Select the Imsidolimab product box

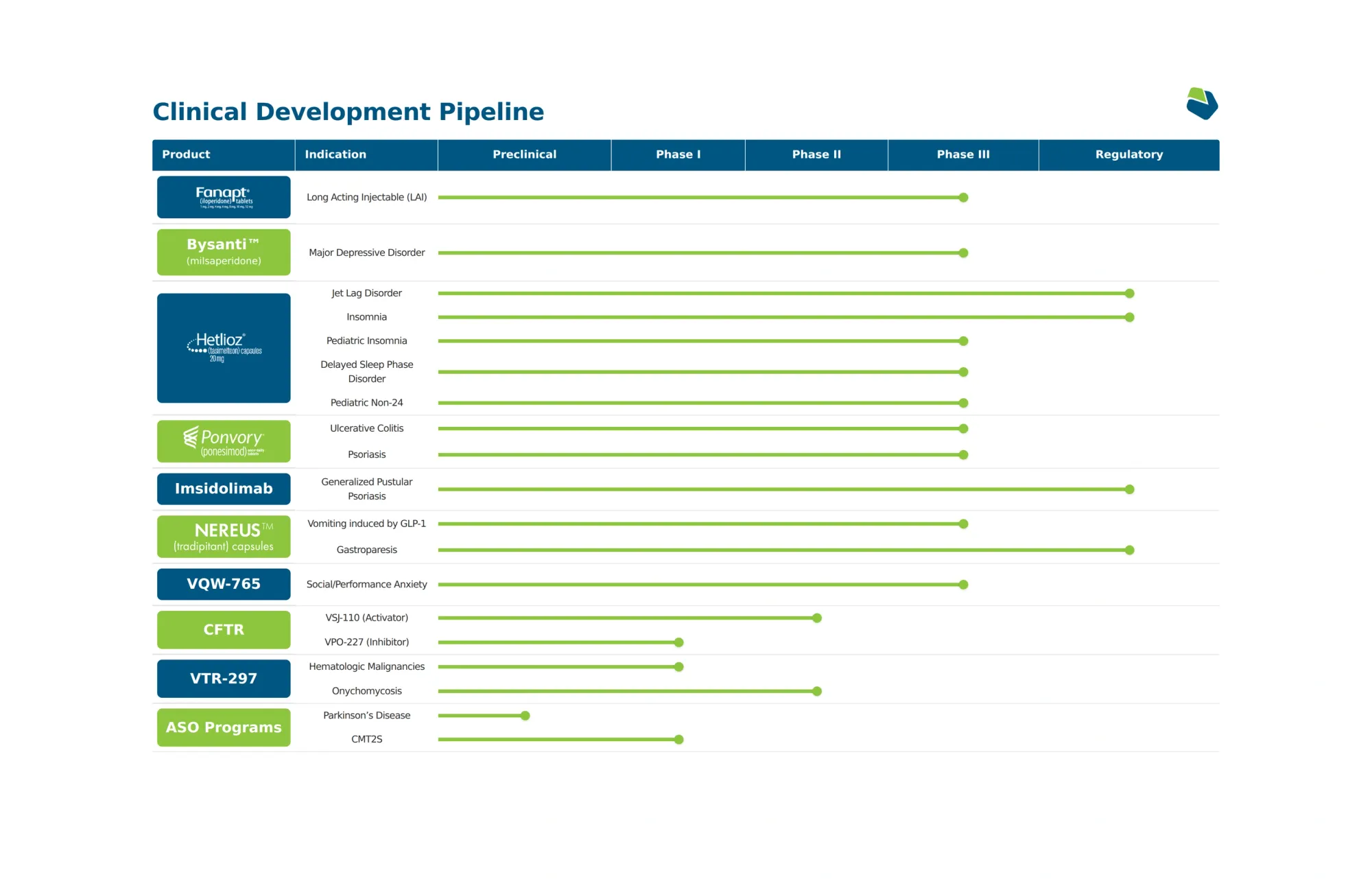coord(224,489)
